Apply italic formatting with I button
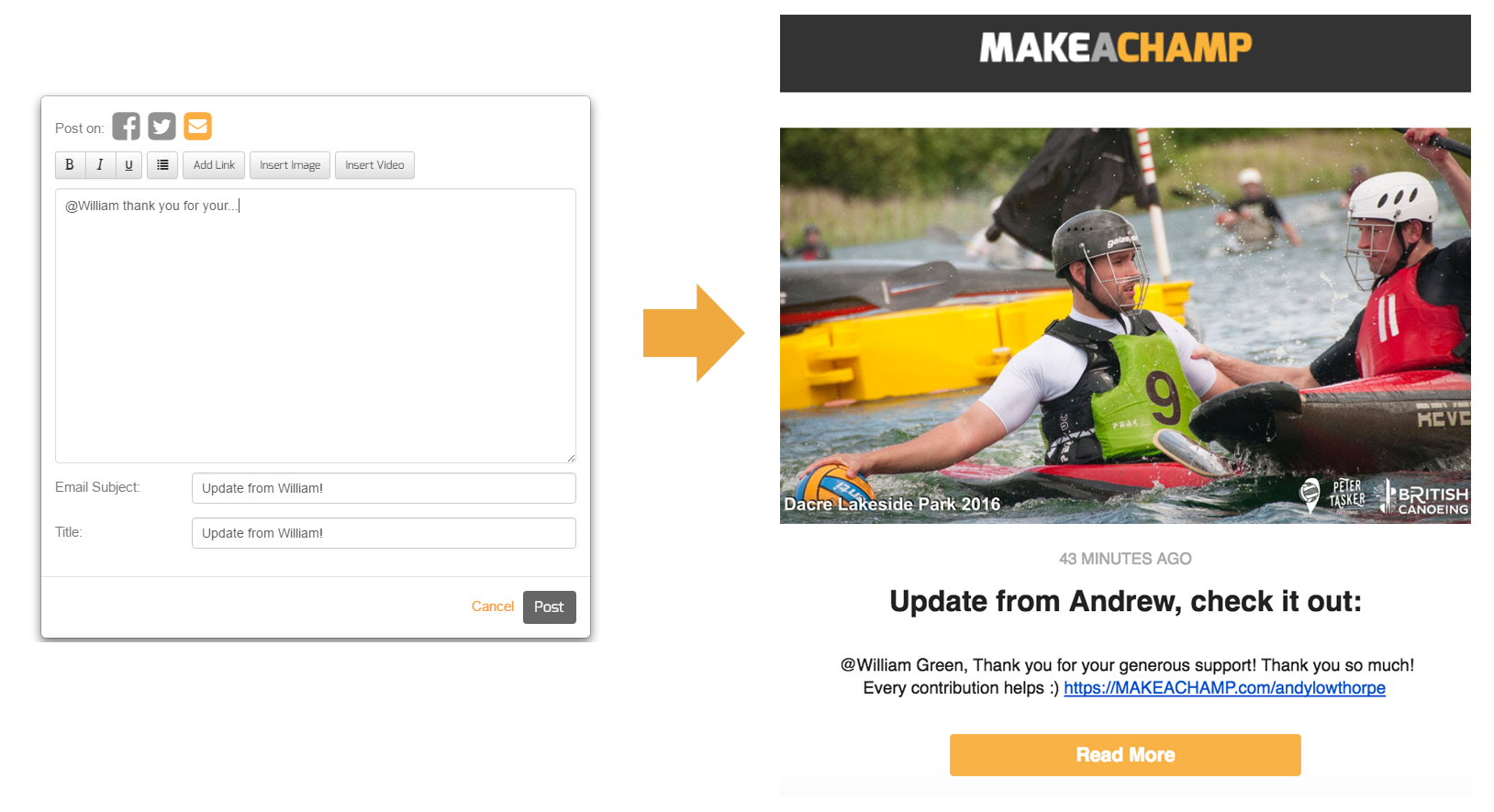The width and height of the screenshot is (1494, 812). [99, 165]
